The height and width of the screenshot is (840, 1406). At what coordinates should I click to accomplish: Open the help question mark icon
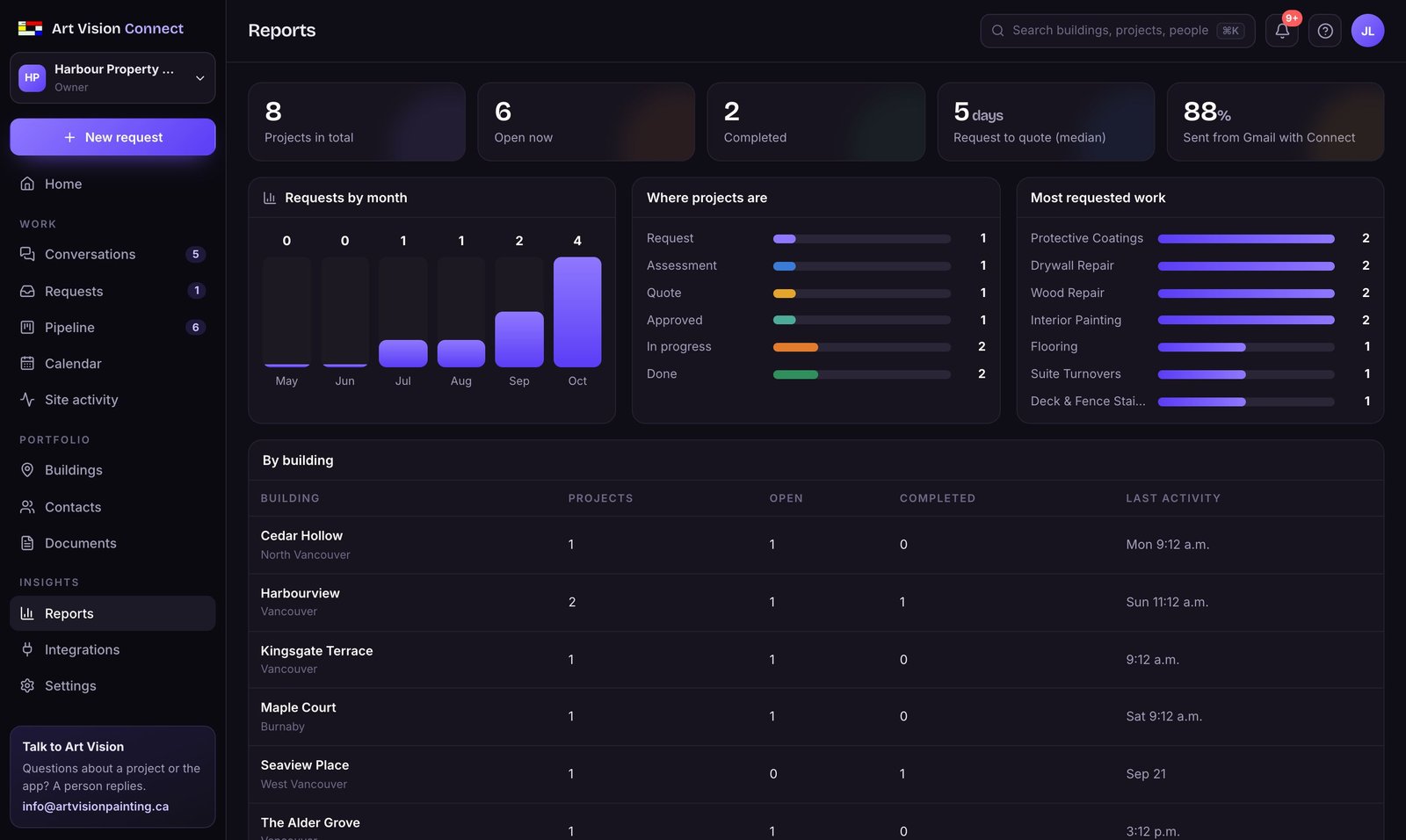tap(1325, 31)
